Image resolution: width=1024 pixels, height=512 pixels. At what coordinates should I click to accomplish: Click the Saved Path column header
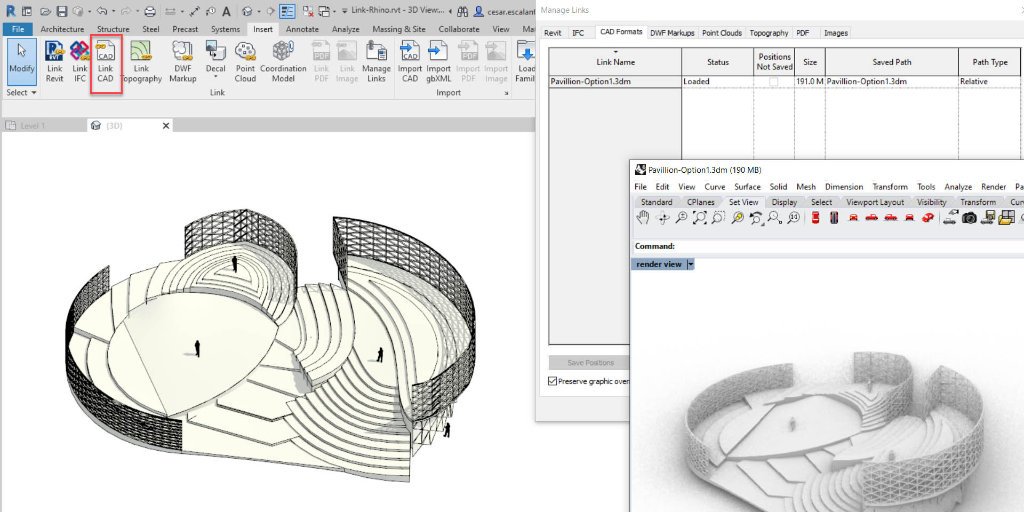click(x=891, y=62)
